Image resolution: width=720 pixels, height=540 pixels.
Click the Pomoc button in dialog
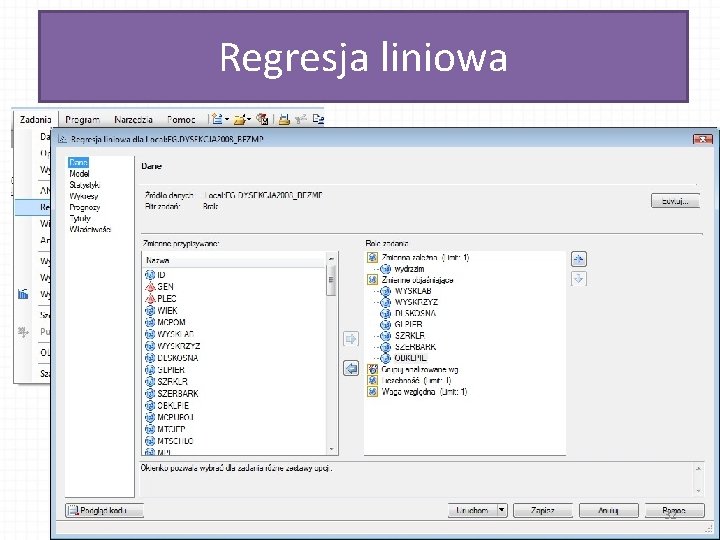click(x=675, y=510)
